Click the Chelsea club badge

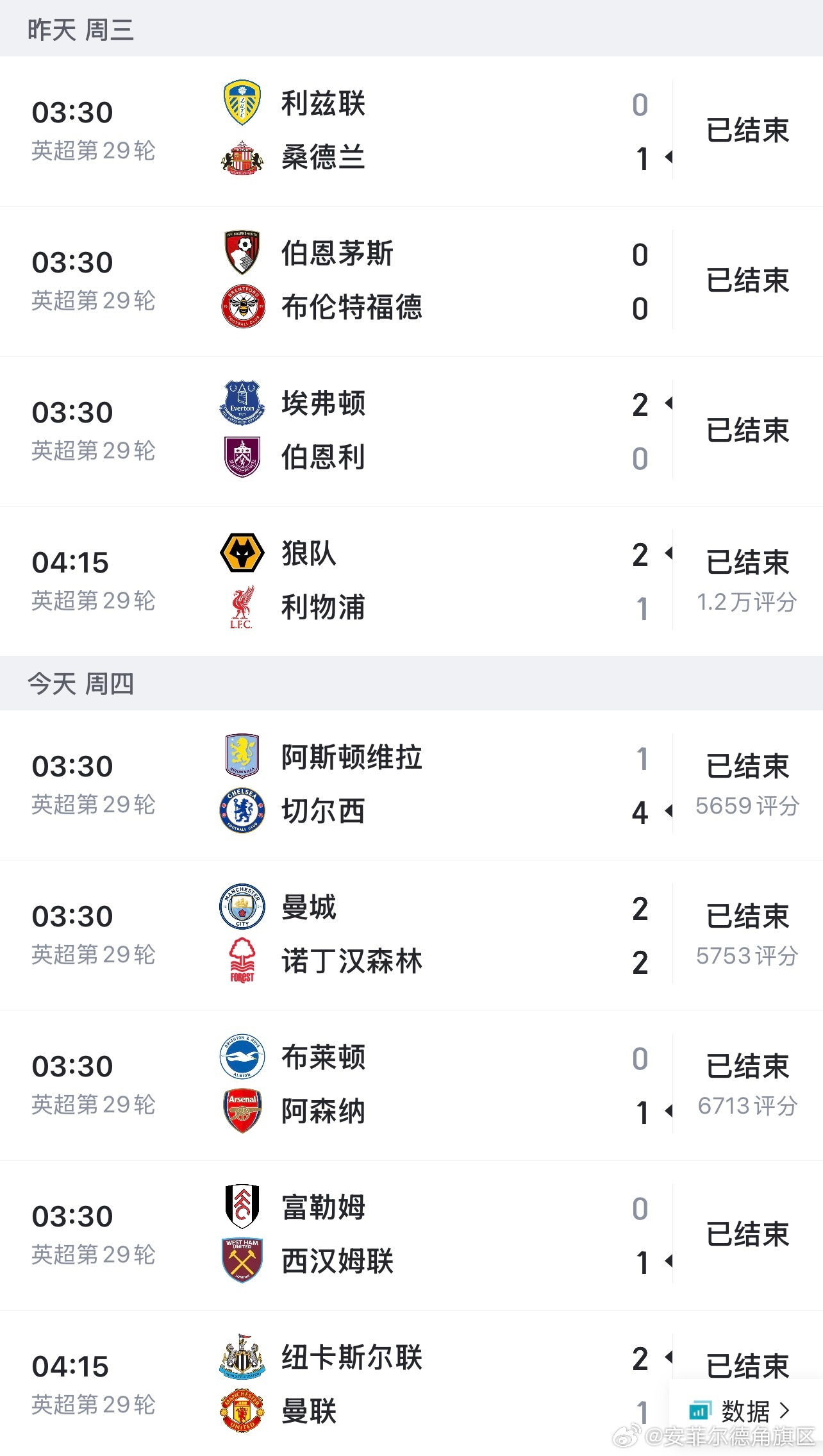coord(242,811)
